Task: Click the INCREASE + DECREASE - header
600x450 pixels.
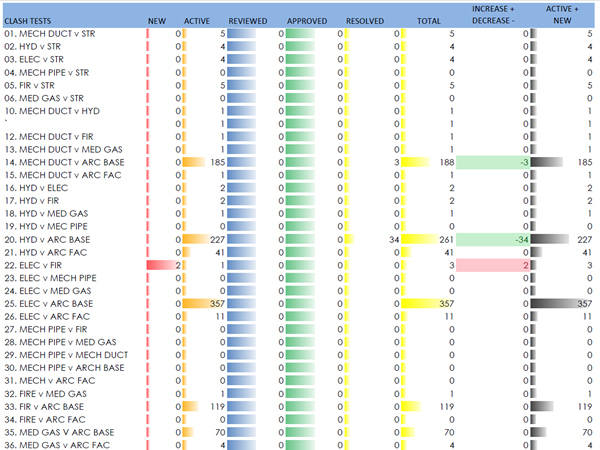Action: [495, 14]
